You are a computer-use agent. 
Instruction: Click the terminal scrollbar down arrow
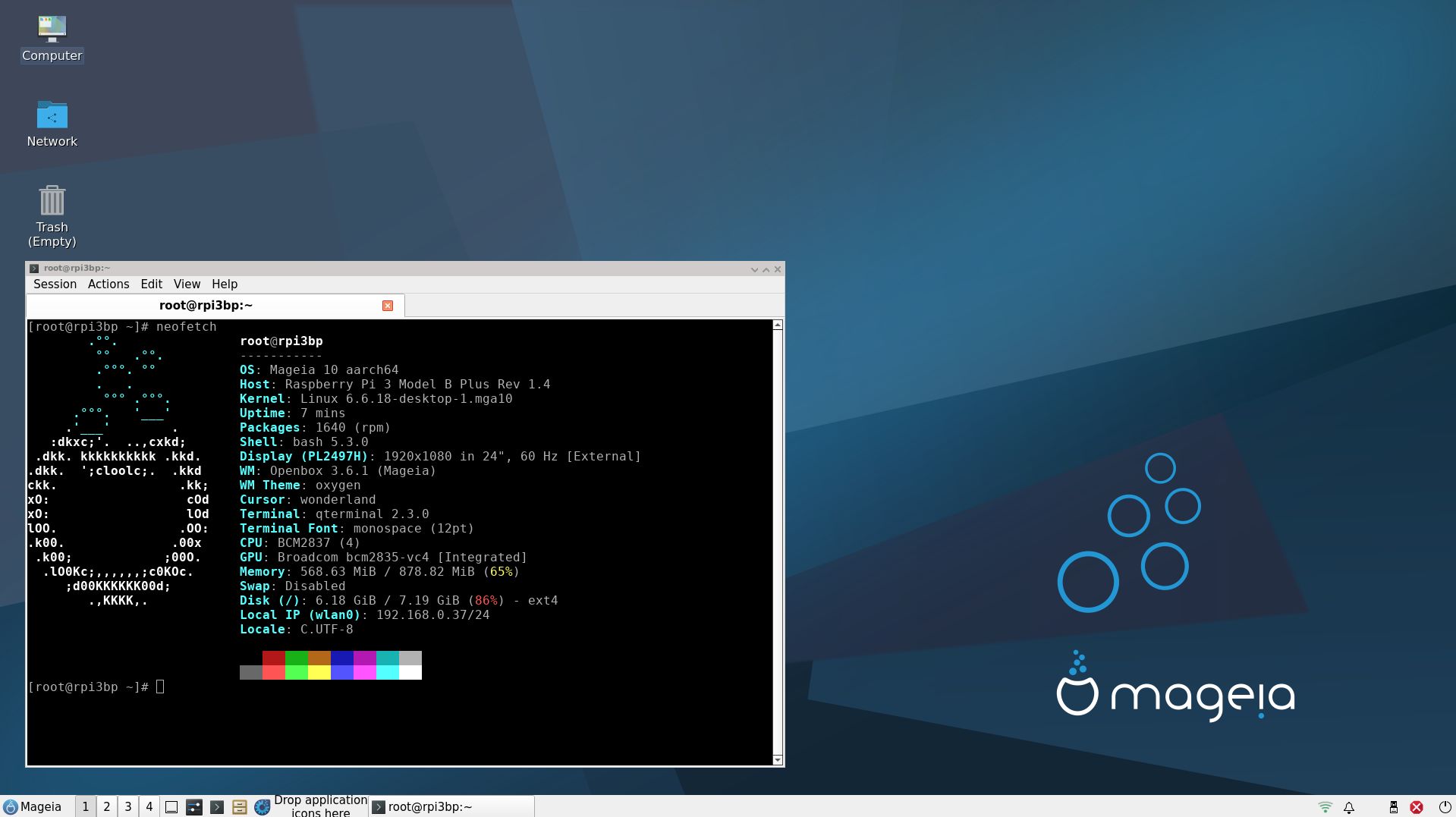pyautogui.click(x=777, y=759)
